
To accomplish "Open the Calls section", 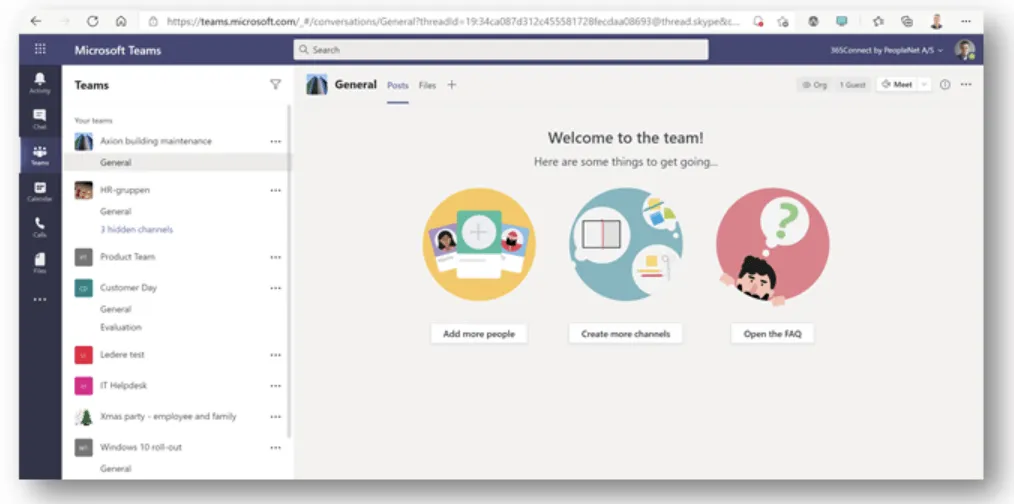I will pos(39,228).
